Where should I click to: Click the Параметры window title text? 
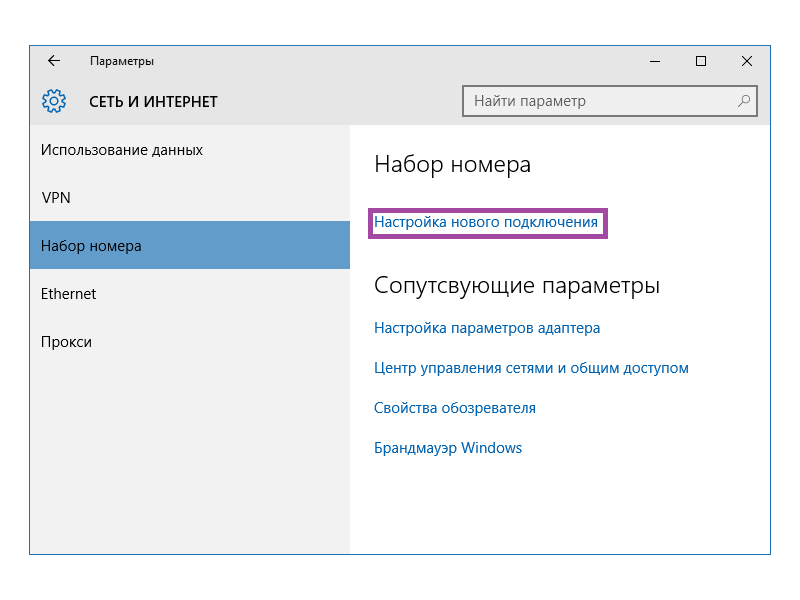pyautogui.click(x=122, y=61)
